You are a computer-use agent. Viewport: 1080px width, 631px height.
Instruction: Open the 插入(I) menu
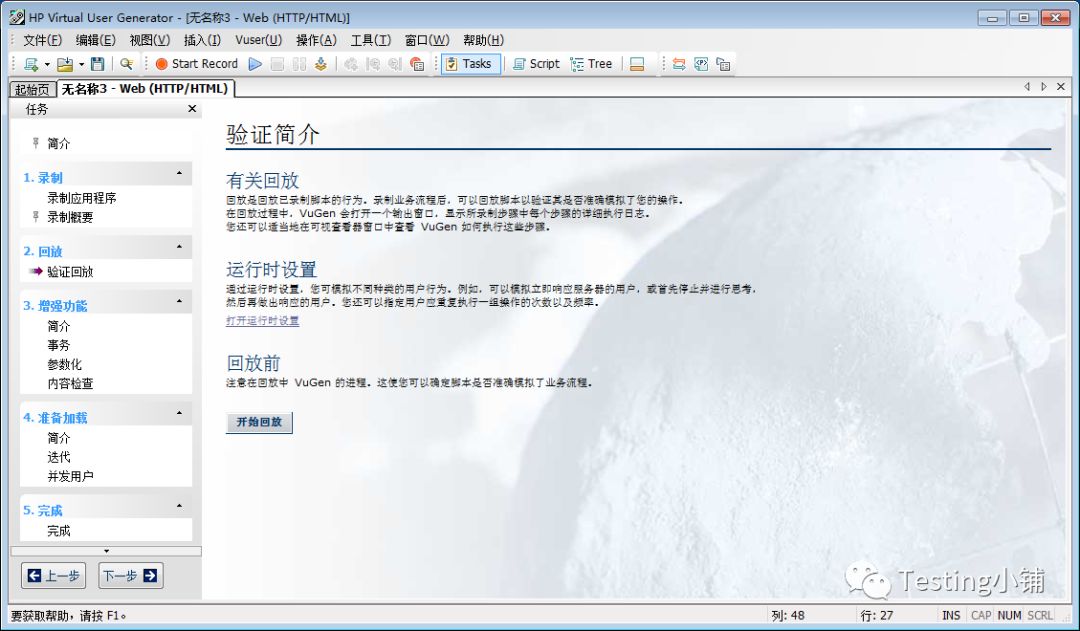(202, 41)
